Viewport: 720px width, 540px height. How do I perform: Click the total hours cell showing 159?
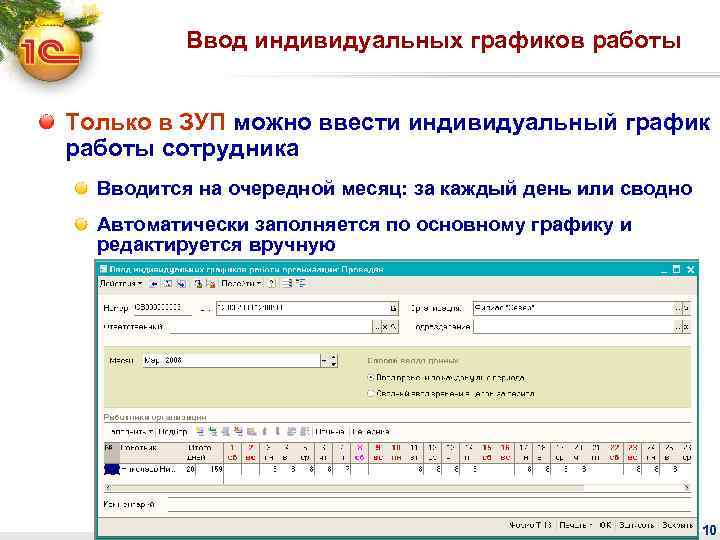tap(211, 469)
